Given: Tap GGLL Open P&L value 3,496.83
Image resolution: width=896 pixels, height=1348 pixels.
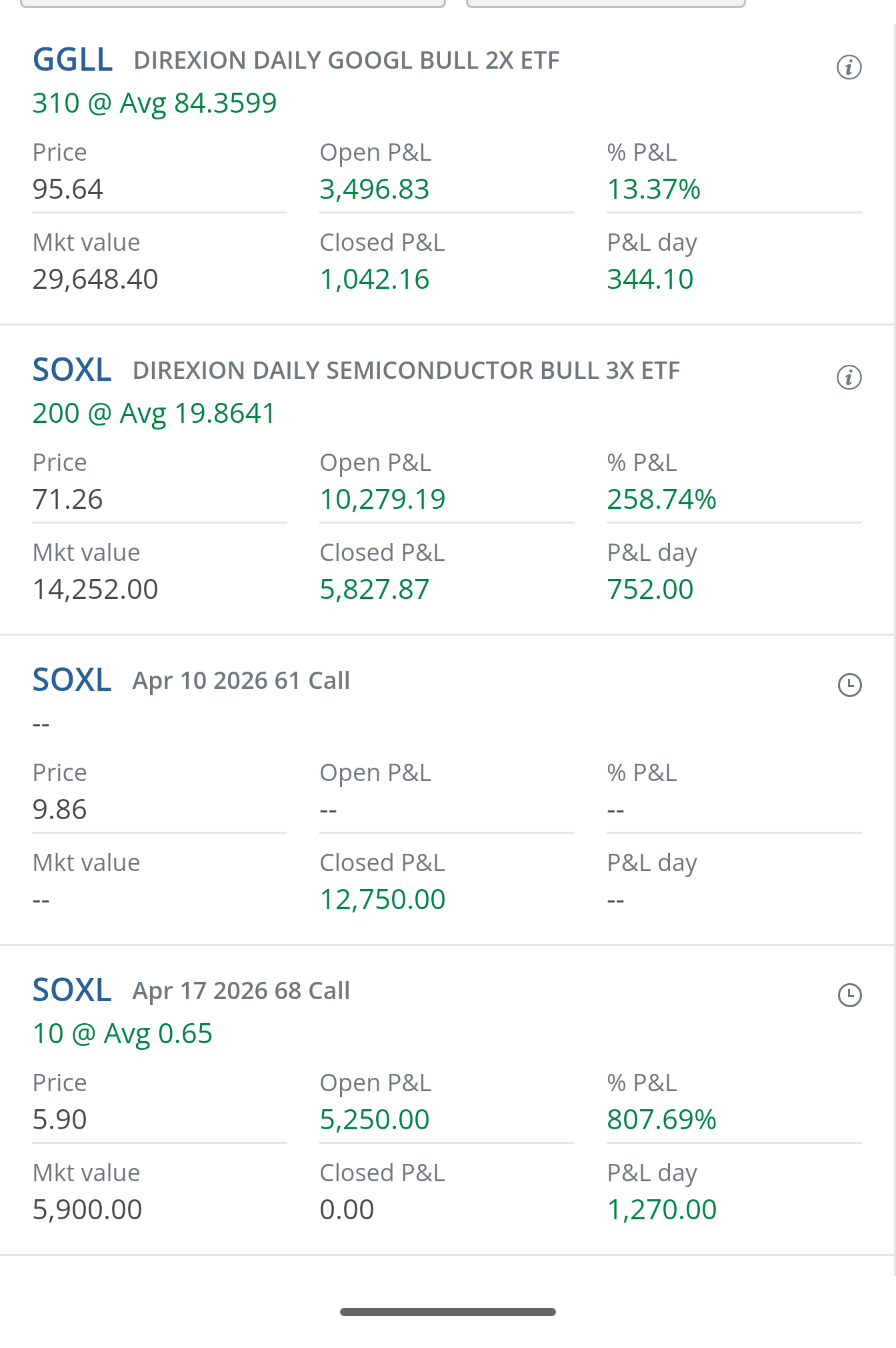Looking at the screenshot, I should tap(374, 189).
